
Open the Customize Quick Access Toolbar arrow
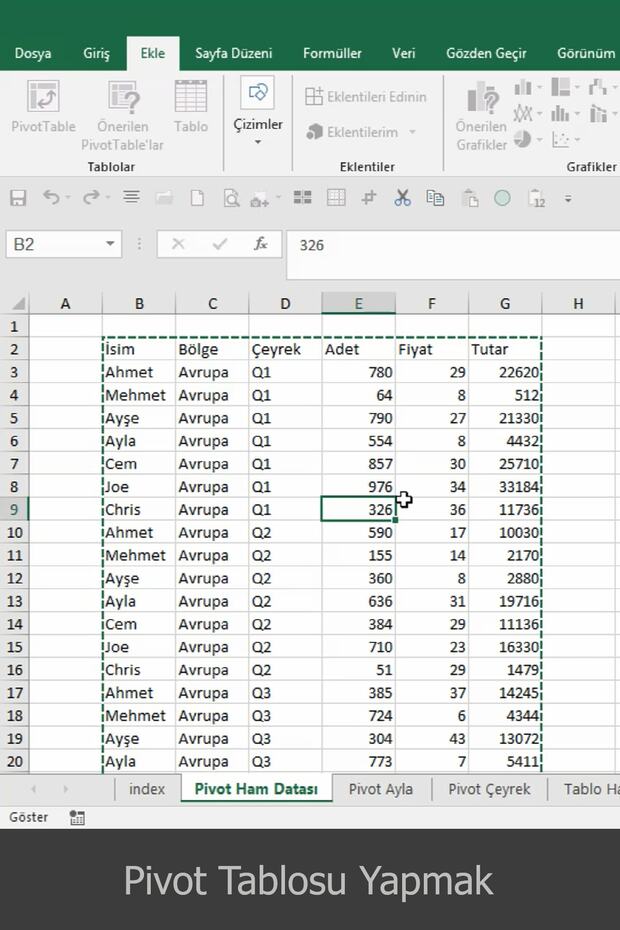(x=568, y=199)
